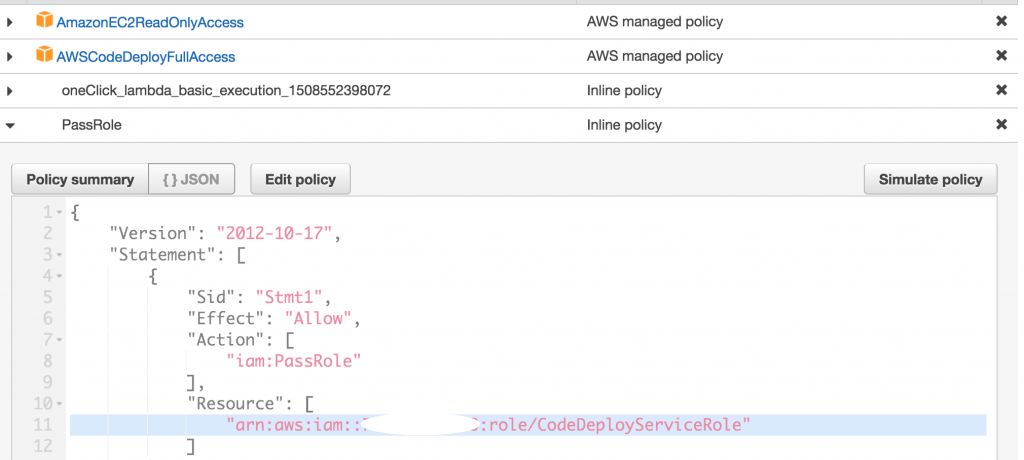Switch to the Policy summary view
This screenshot has height=460, width=1024.
tap(80, 179)
